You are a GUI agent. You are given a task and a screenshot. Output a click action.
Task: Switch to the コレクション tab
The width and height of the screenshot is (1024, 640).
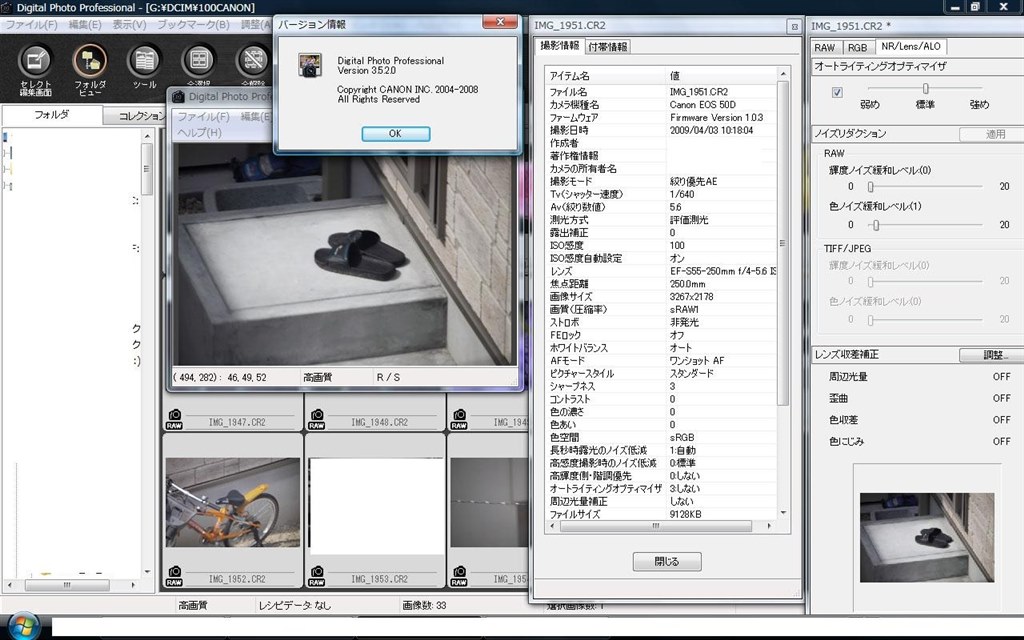click(x=141, y=116)
